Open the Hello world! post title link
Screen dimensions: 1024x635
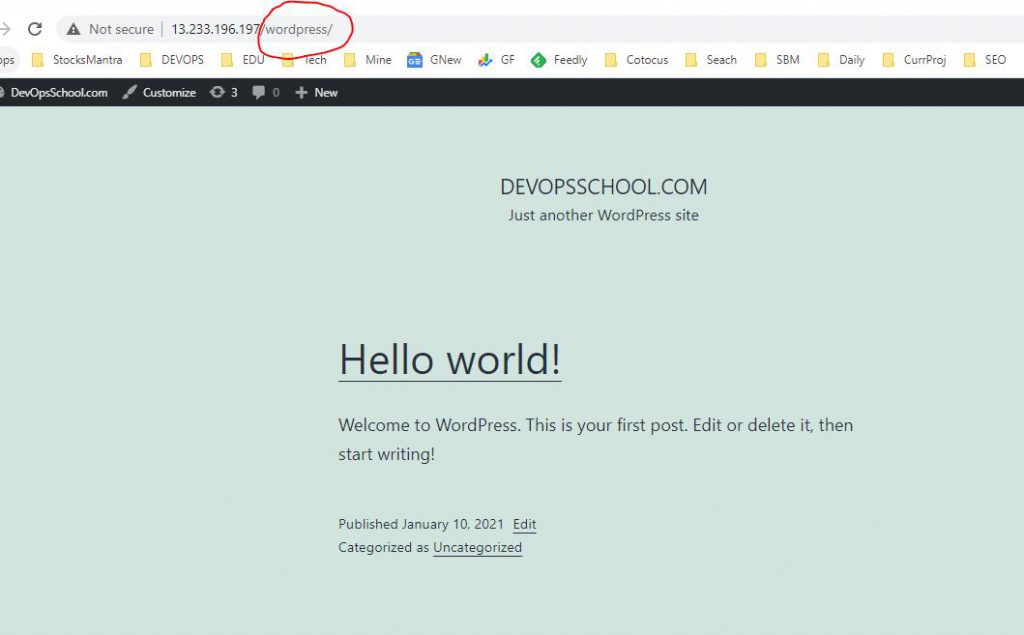(x=450, y=359)
